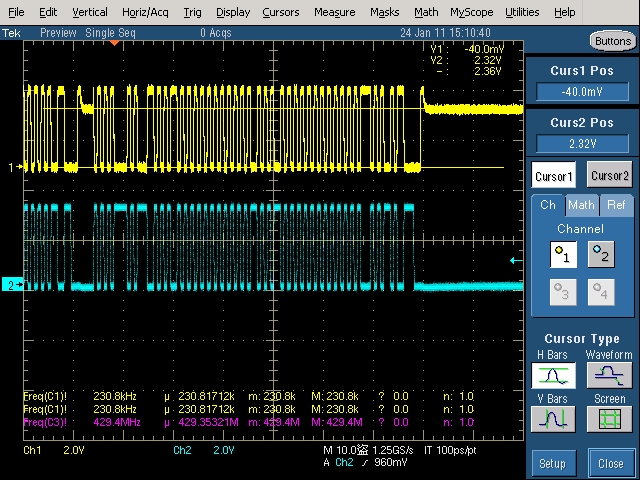Activate Cursor1 button
The image size is (640, 480).
[x=553, y=175]
